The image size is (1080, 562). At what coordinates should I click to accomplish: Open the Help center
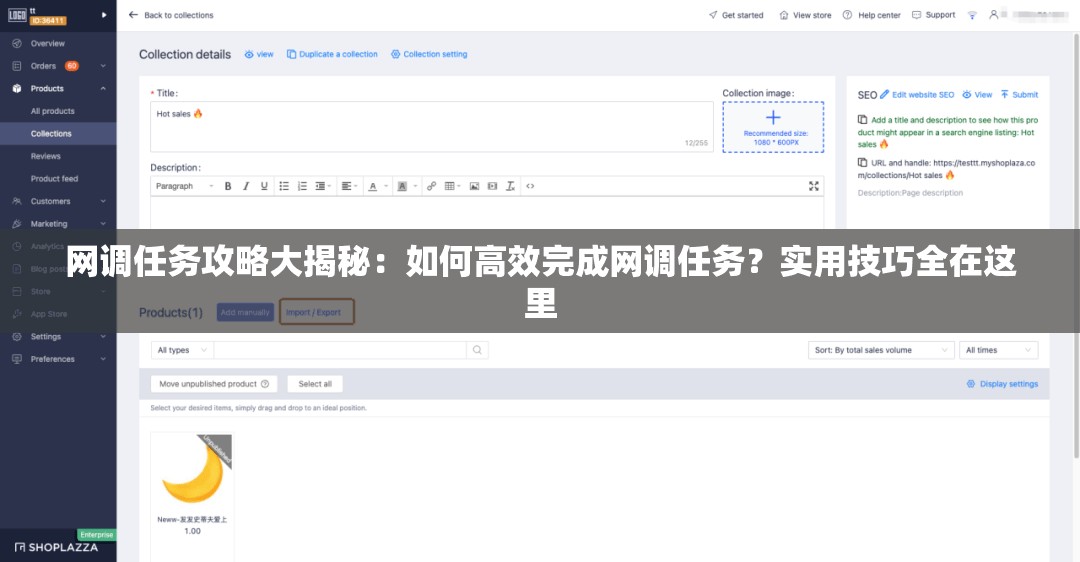click(871, 15)
